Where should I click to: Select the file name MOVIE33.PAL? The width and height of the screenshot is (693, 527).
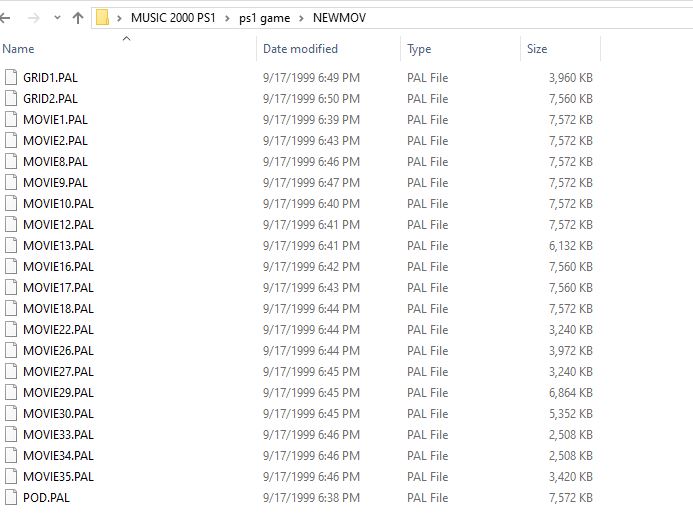pos(58,435)
